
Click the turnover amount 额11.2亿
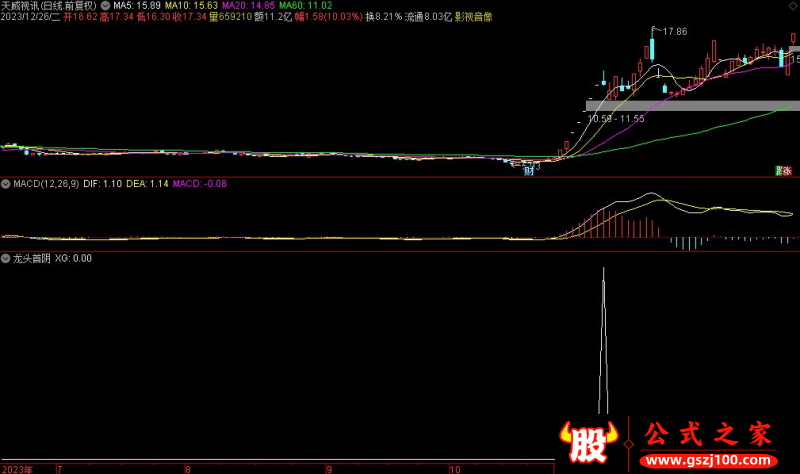coord(273,17)
